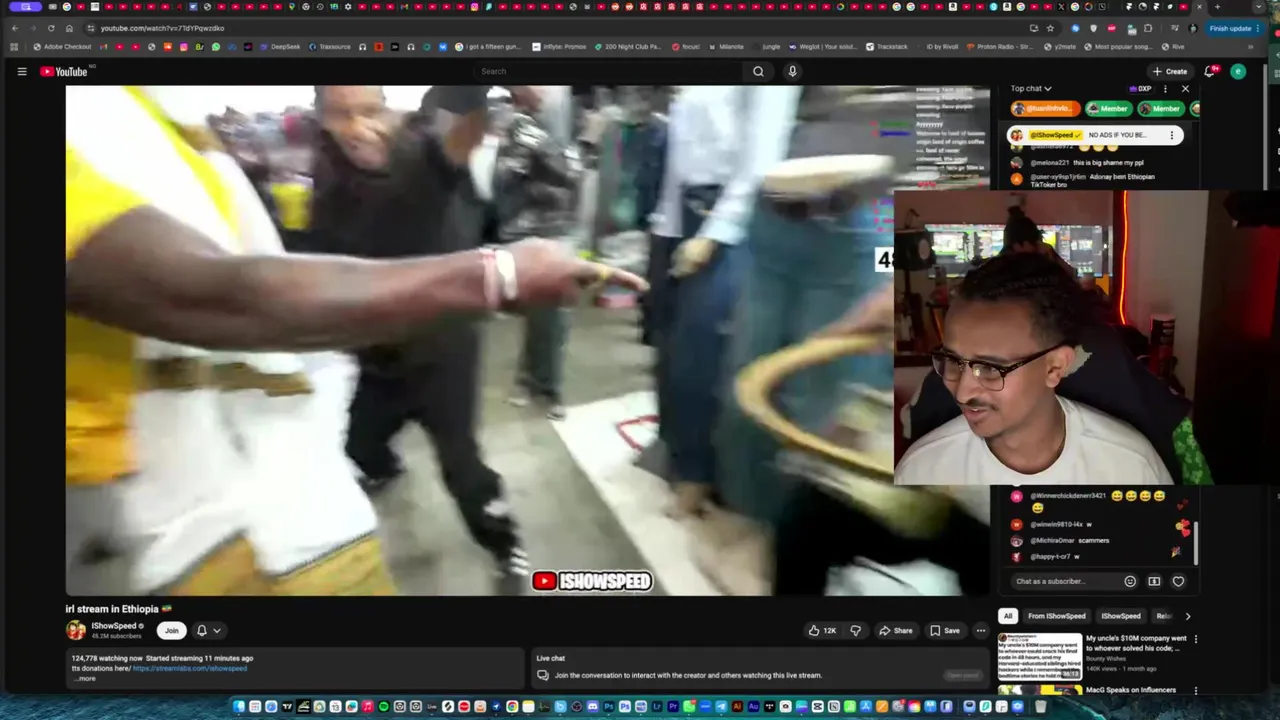
Task: Open the 0XP chat points badge
Action: pyautogui.click(x=1140, y=88)
